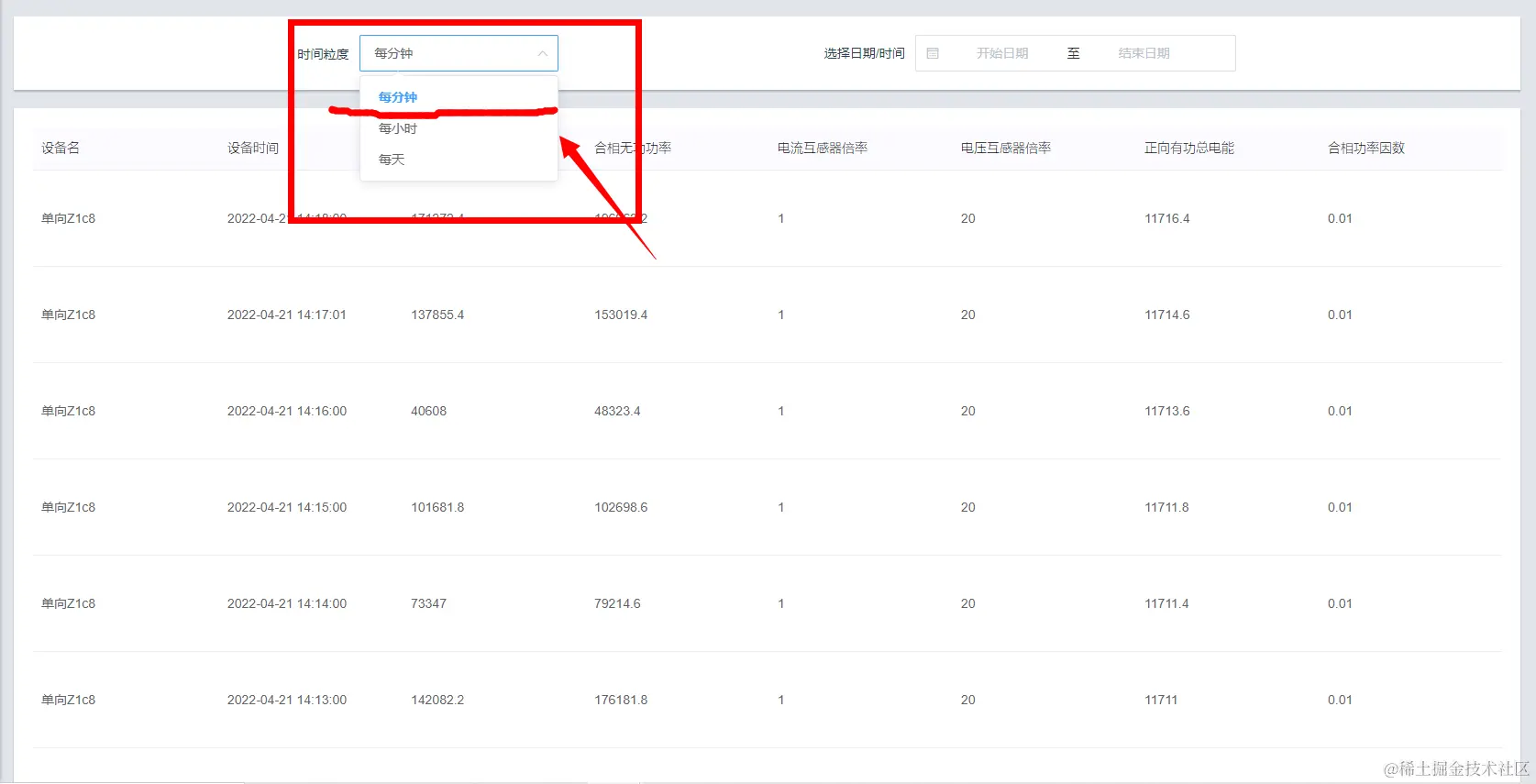Select the 2022-04-21 14:17:01 time cell

(287, 315)
